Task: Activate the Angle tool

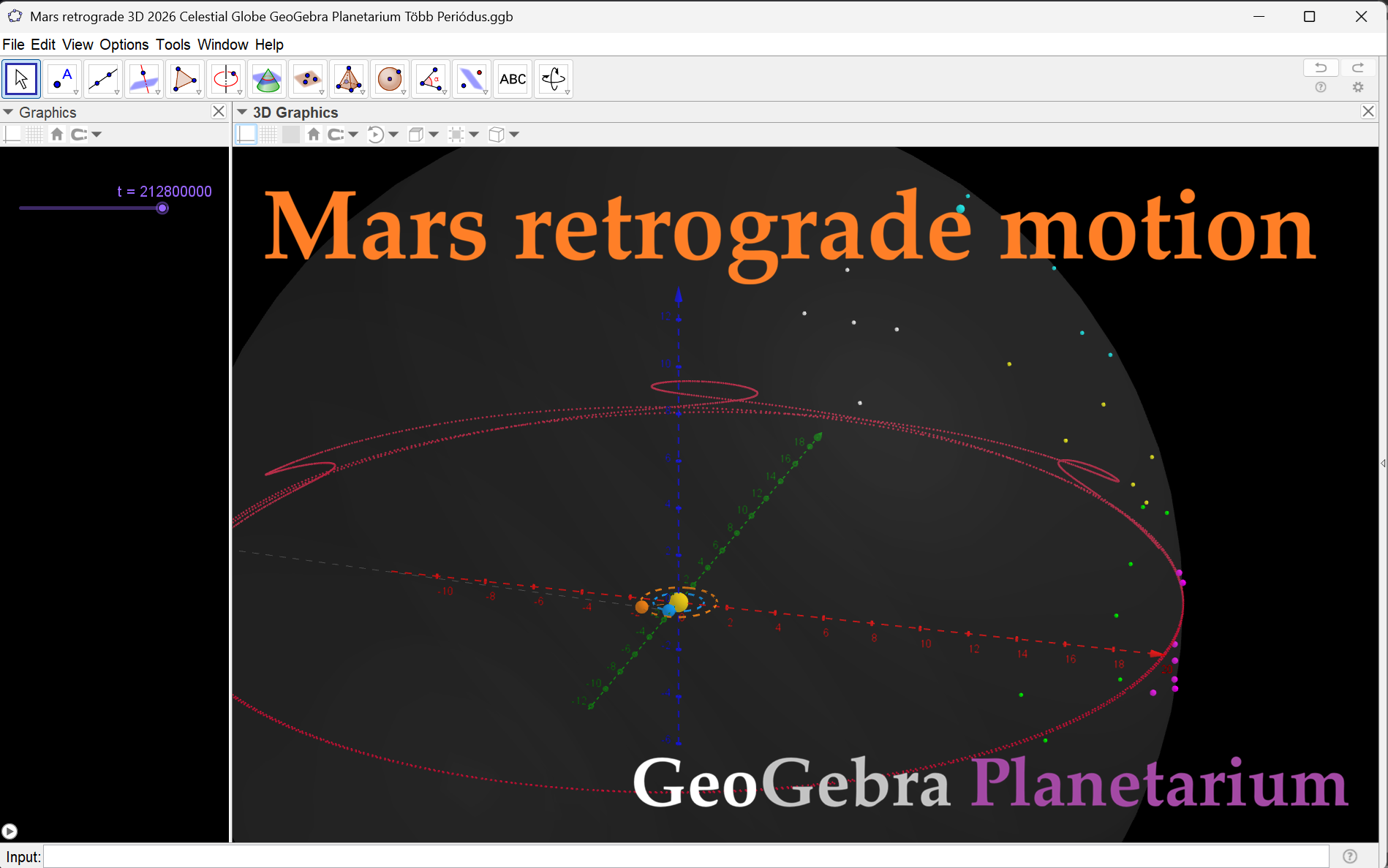Action: click(x=431, y=79)
